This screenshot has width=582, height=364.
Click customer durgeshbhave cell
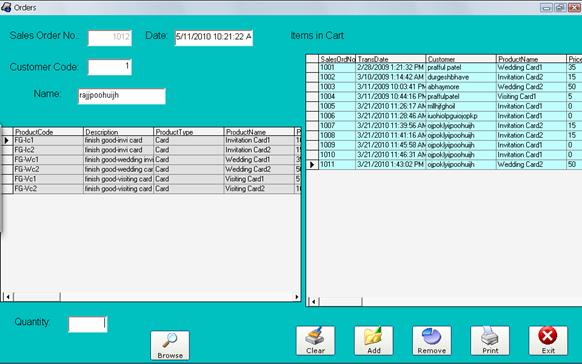coord(461,77)
